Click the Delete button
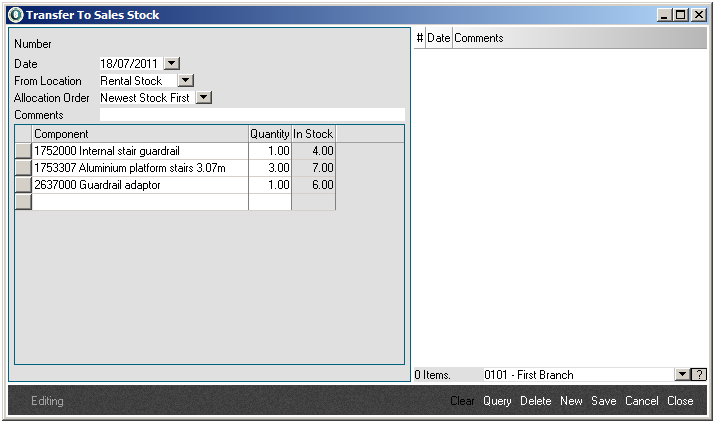This screenshot has width=714, height=424. coord(535,401)
